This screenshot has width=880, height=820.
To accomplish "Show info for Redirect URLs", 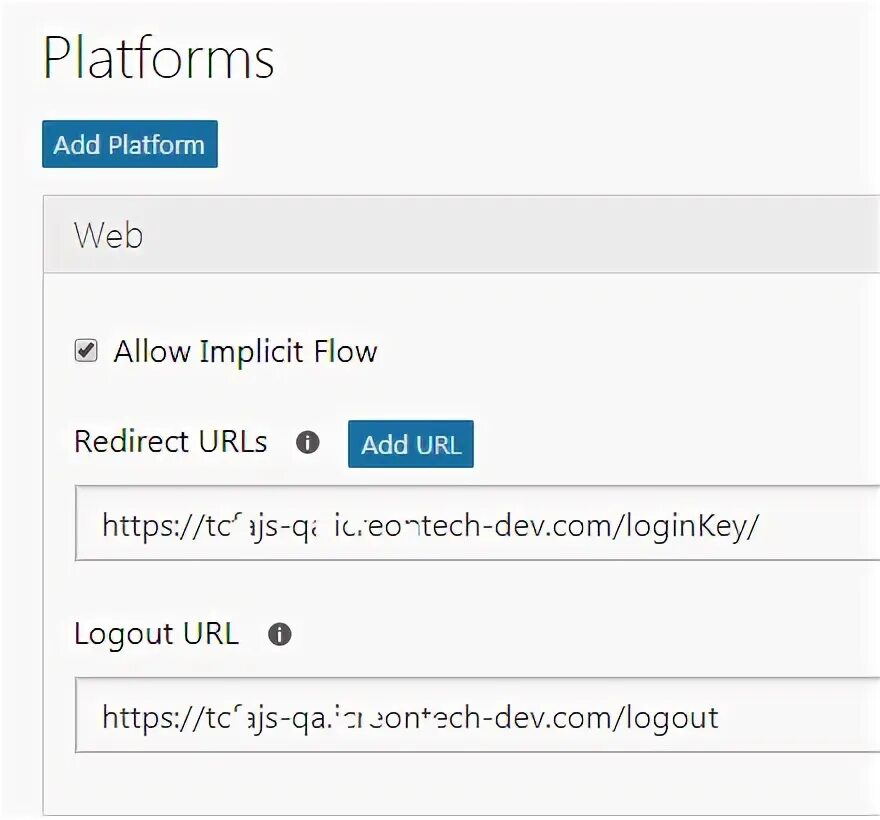I will pos(308,442).
